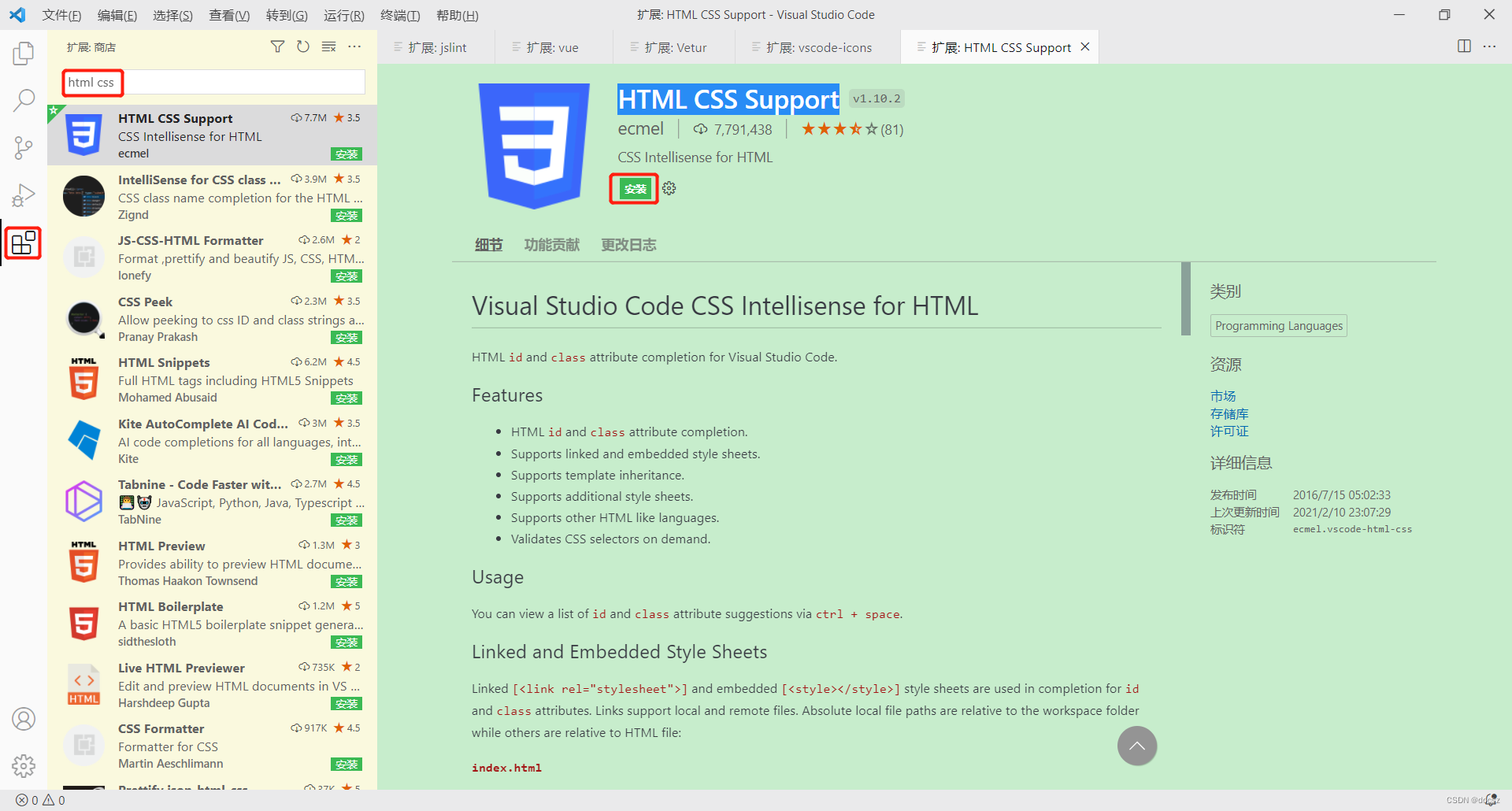Close the HTML CSS Support tab
Viewport: 1512px width, 811px height.
(x=1085, y=47)
